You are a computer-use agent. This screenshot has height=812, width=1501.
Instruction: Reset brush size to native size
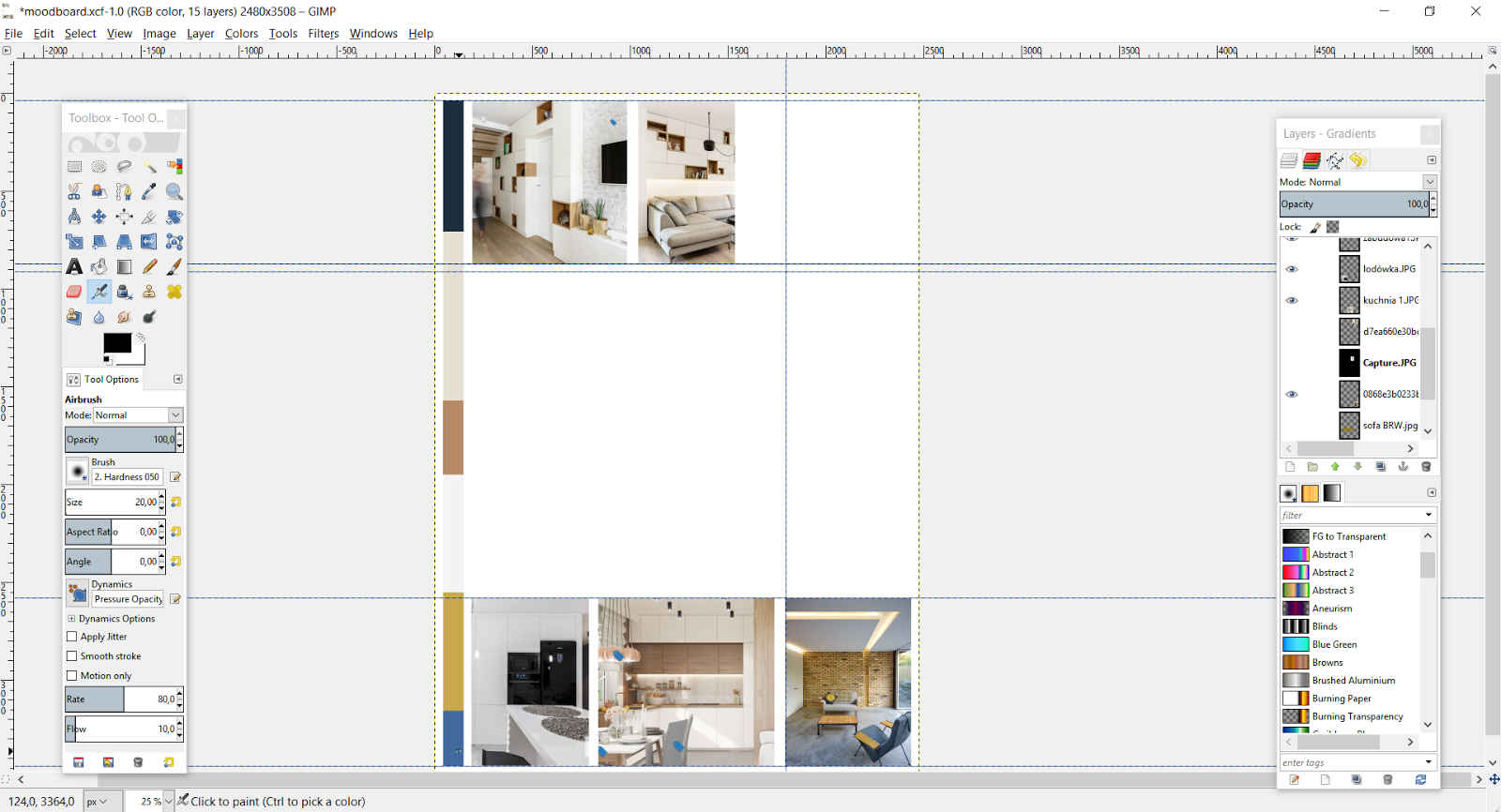pyautogui.click(x=175, y=503)
